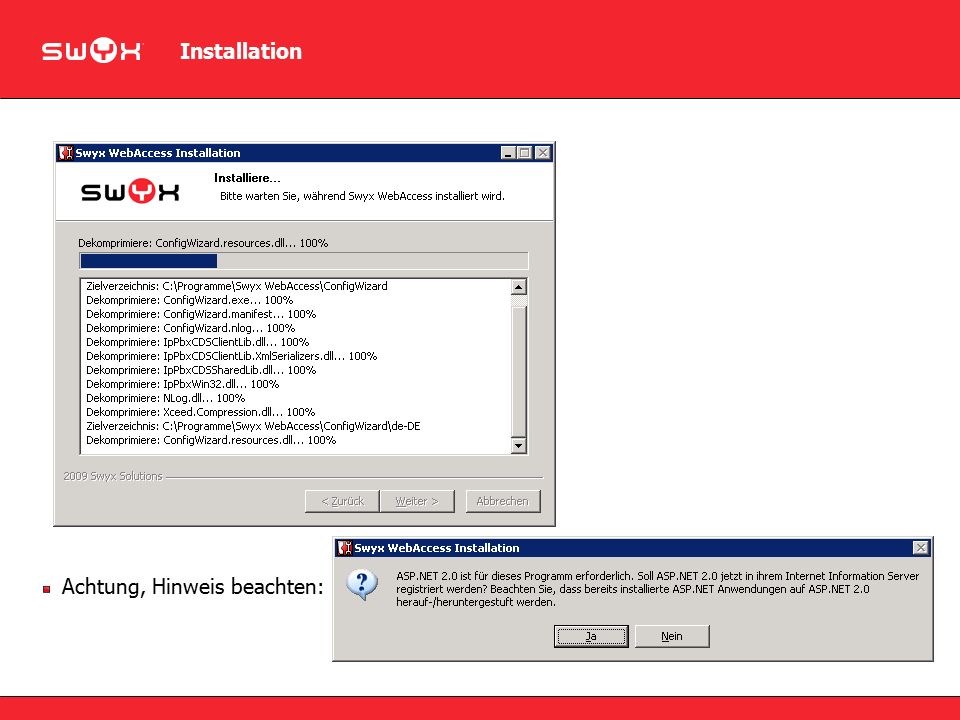Click the Ja button in ASP.NET dialog
The width and height of the screenshot is (960, 720).
coord(591,636)
